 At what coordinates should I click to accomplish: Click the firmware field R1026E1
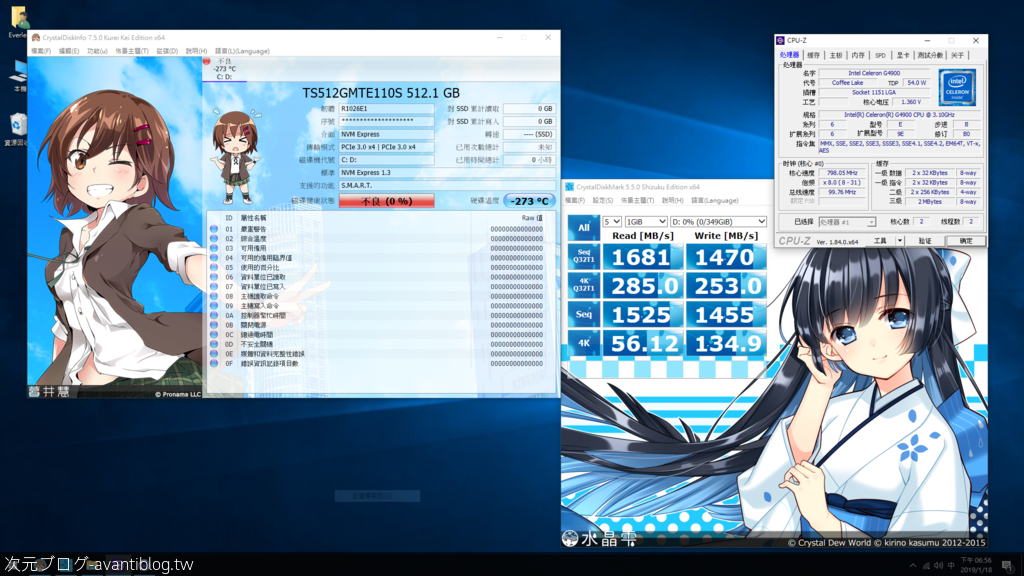coord(387,108)
